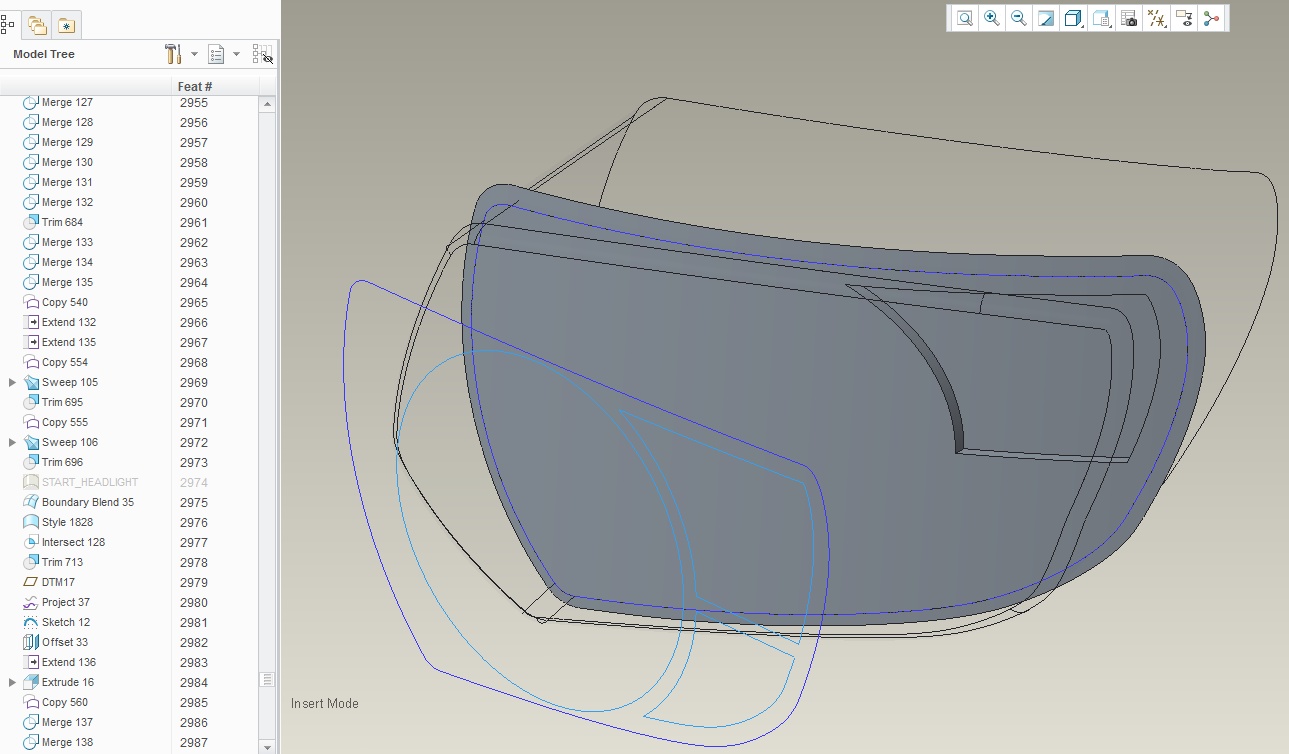The width and height of the screenshot is (1289, 754).
Task: Select the DTM17 datum plane
Action: (58, 582)
